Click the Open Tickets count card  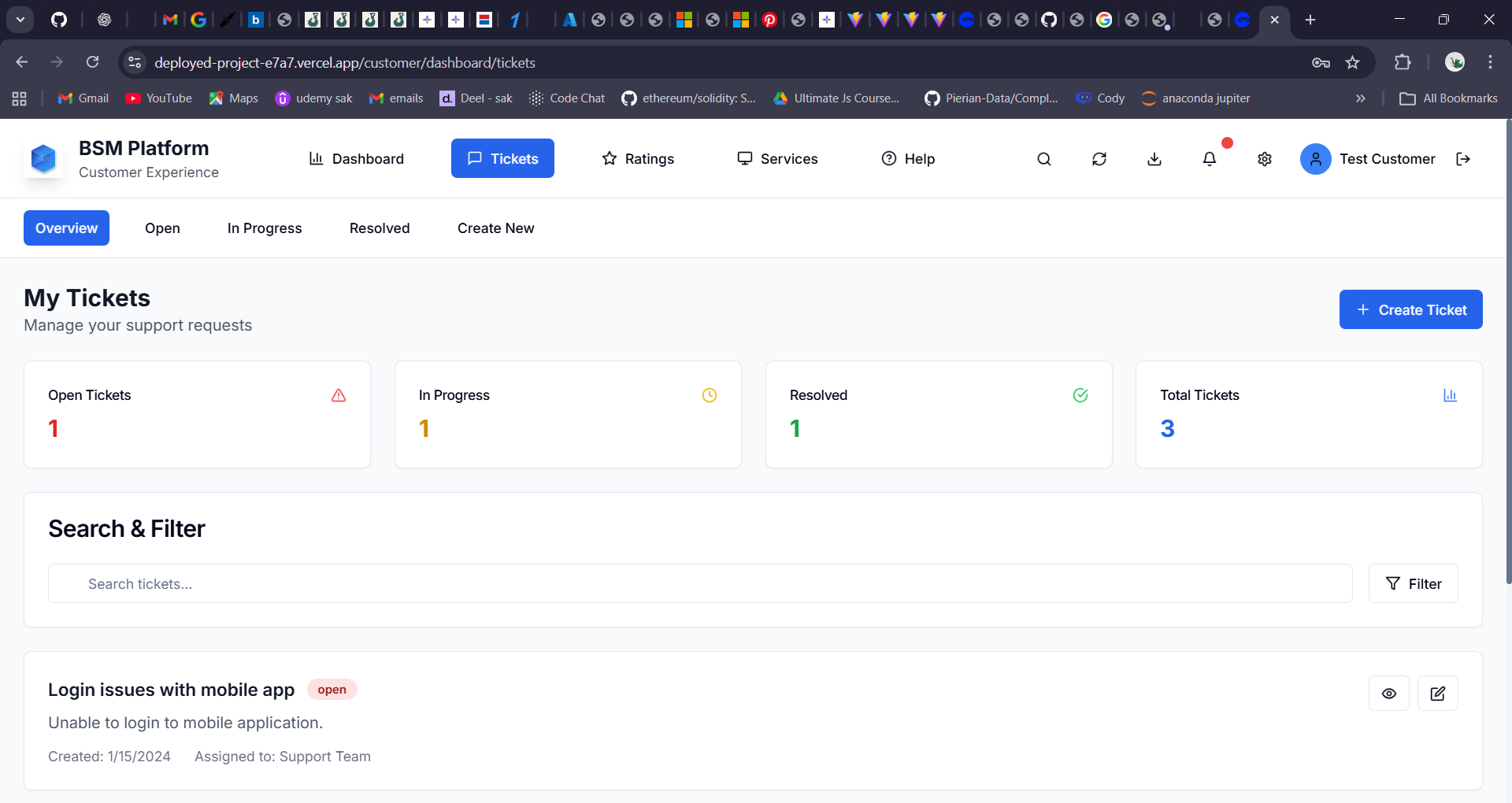click(197, 414)
